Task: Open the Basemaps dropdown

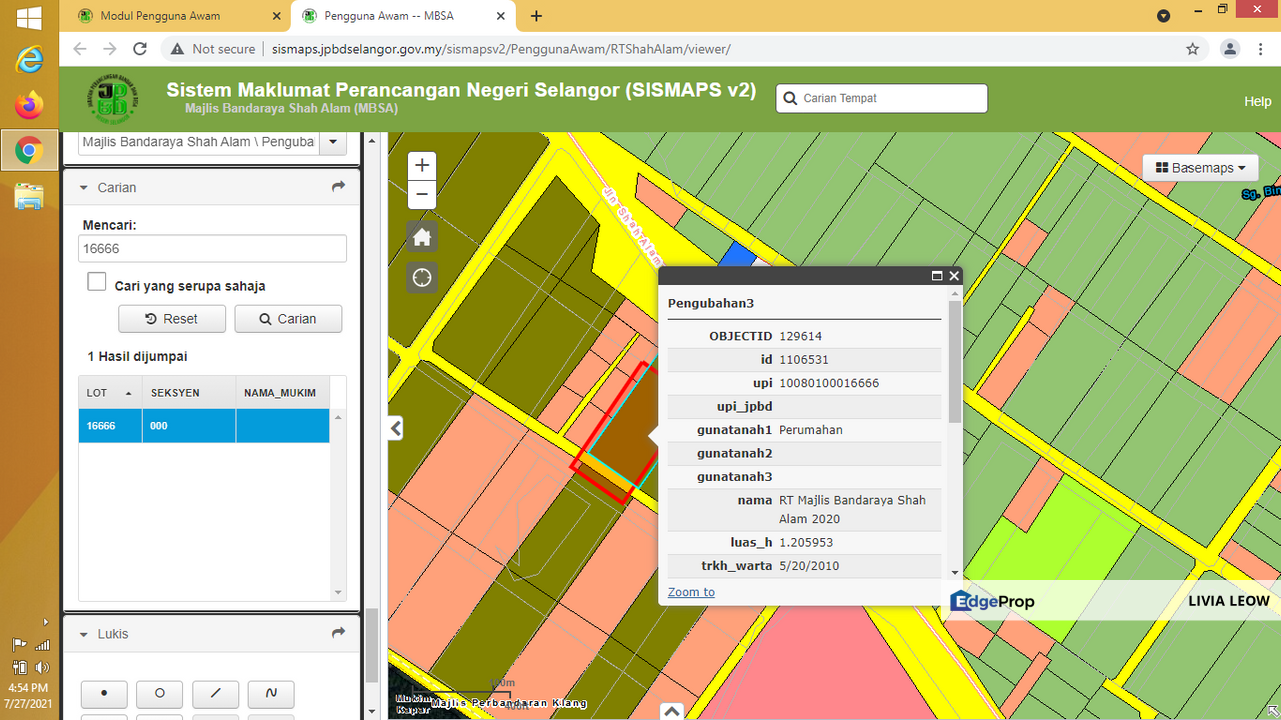Action: coord(1200,168)
